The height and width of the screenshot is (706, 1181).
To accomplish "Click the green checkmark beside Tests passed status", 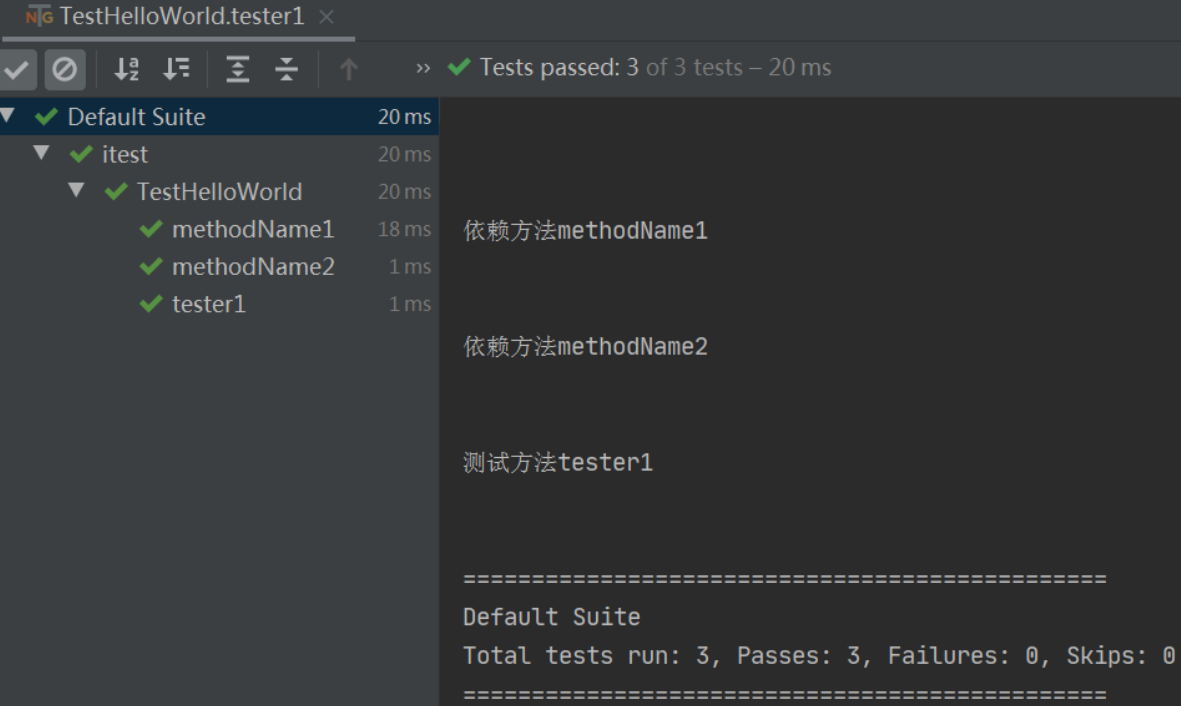I will pyautogui.click(x=458, y=68).
